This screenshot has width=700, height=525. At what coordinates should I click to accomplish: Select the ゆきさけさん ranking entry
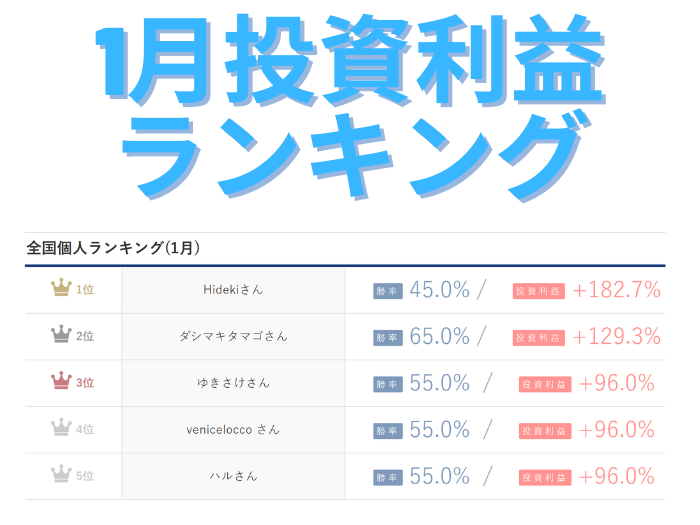pyautogui.click(x=232, y=383)
